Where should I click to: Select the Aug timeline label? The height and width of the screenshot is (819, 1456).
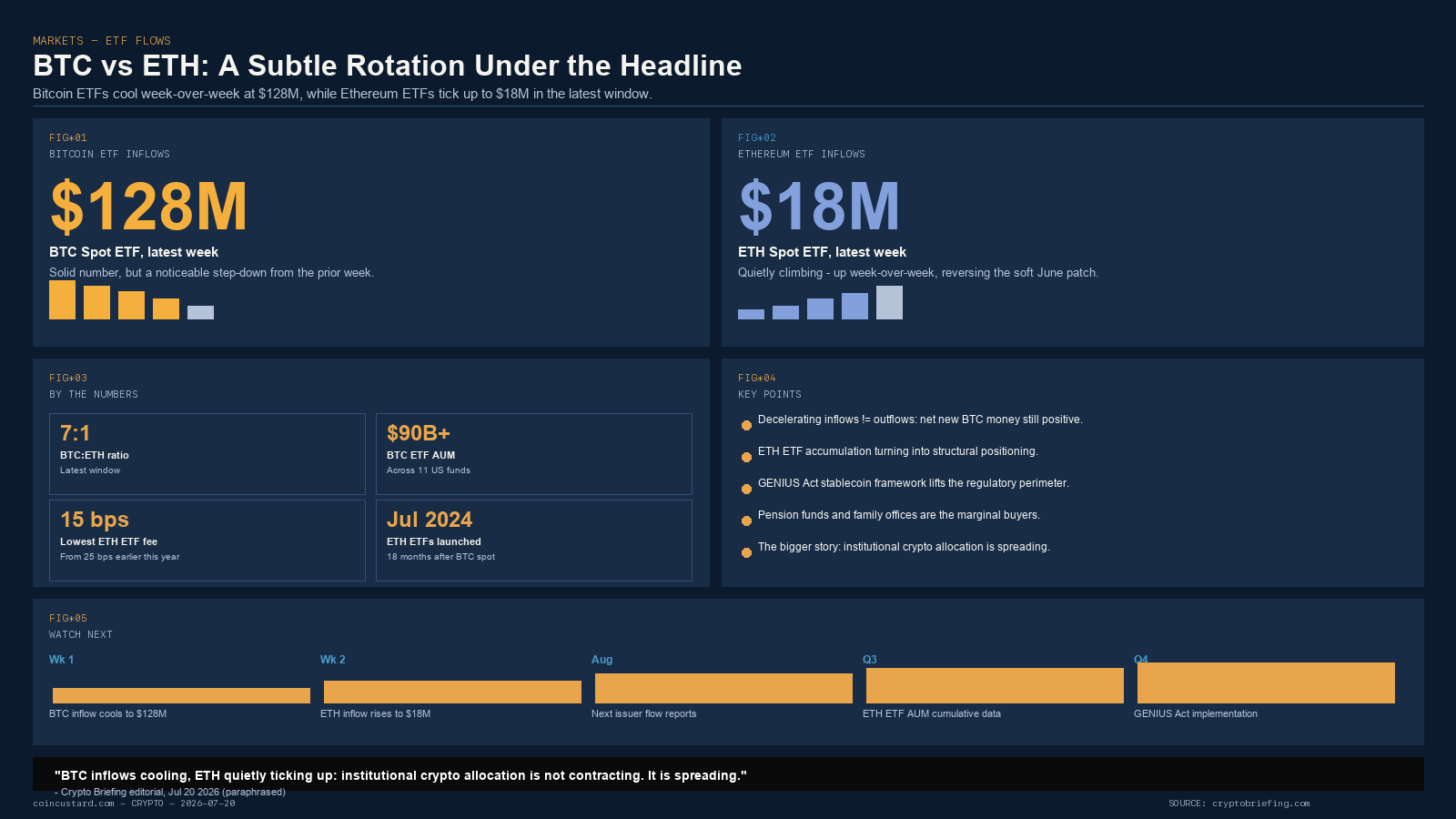pyautogui.click(x=602, y=660)
